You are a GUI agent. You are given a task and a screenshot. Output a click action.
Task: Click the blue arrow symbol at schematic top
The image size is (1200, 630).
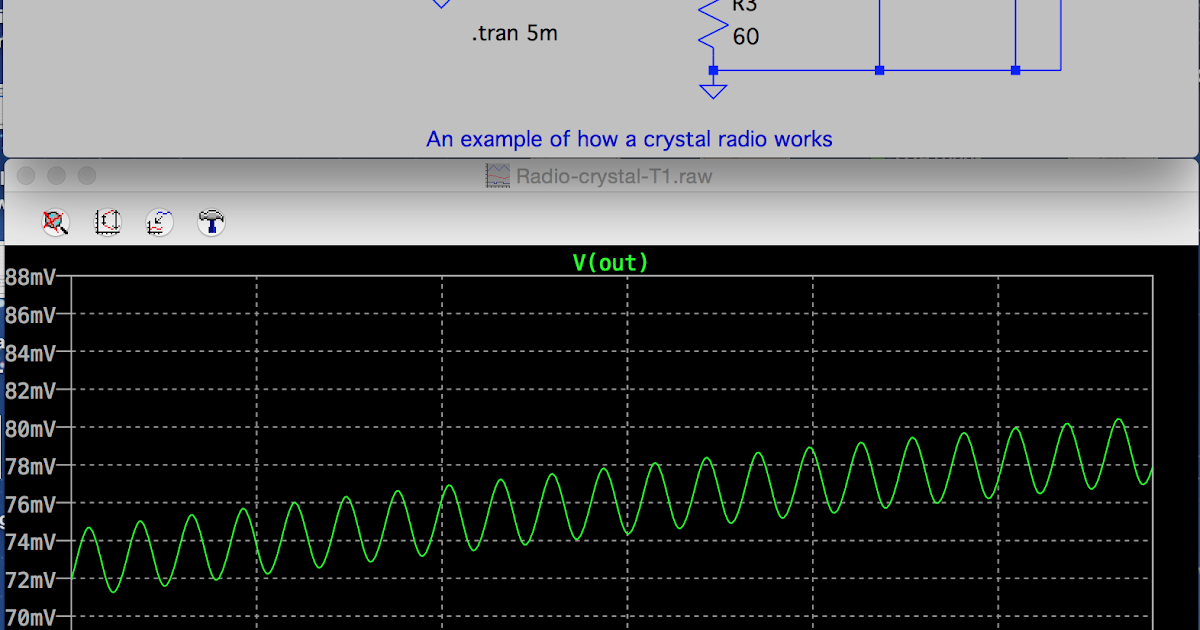coord(440,5)
